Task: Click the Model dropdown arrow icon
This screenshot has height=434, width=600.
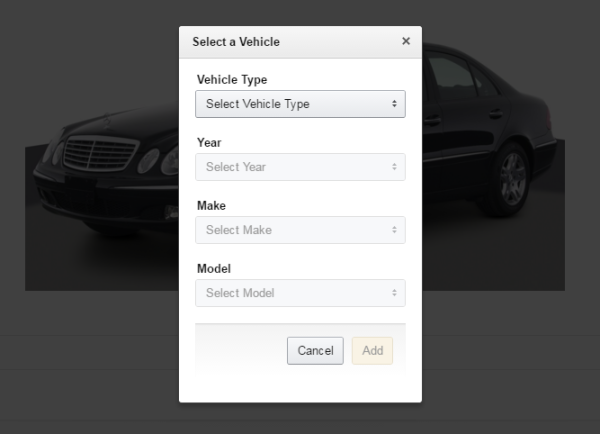Action: (394, 293)
